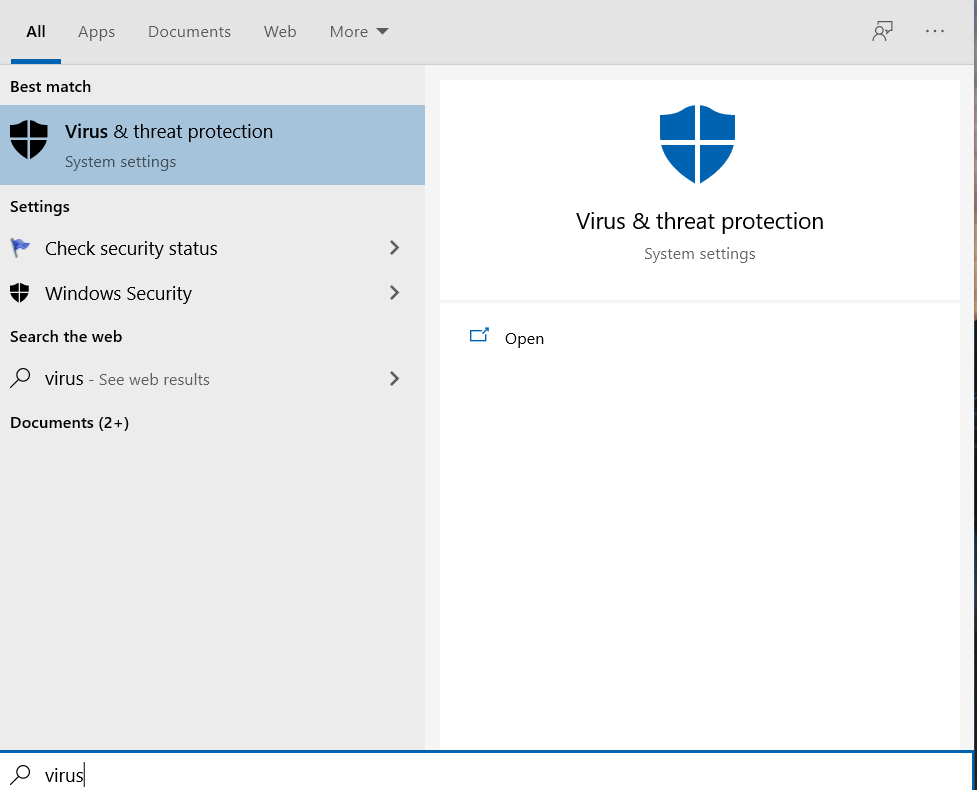This screenshot has height=790, width=977.
Task: Switch to the Web tab
Action: pyautogui.click(x=280, y=31)
